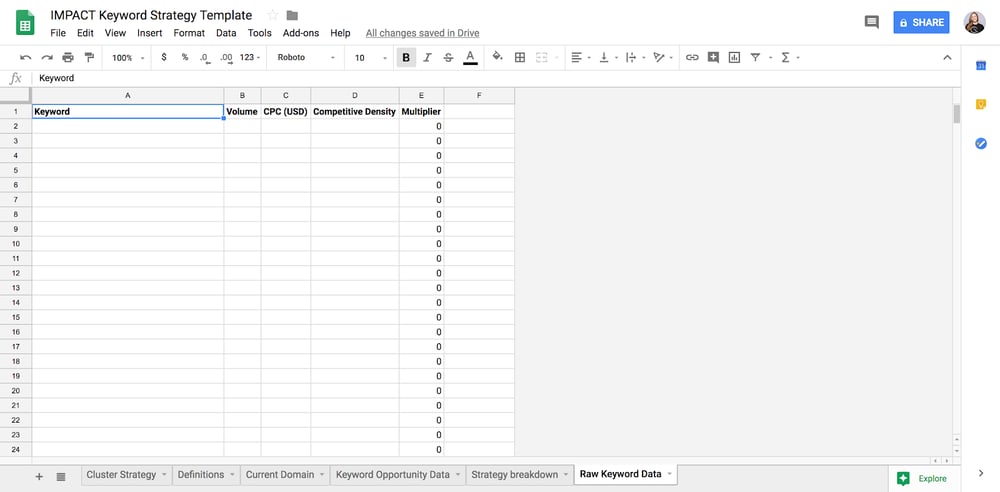Viewport: 1000px width, 492px height.
Task: Open horizontal align dropdown
Action: point(580,57)
